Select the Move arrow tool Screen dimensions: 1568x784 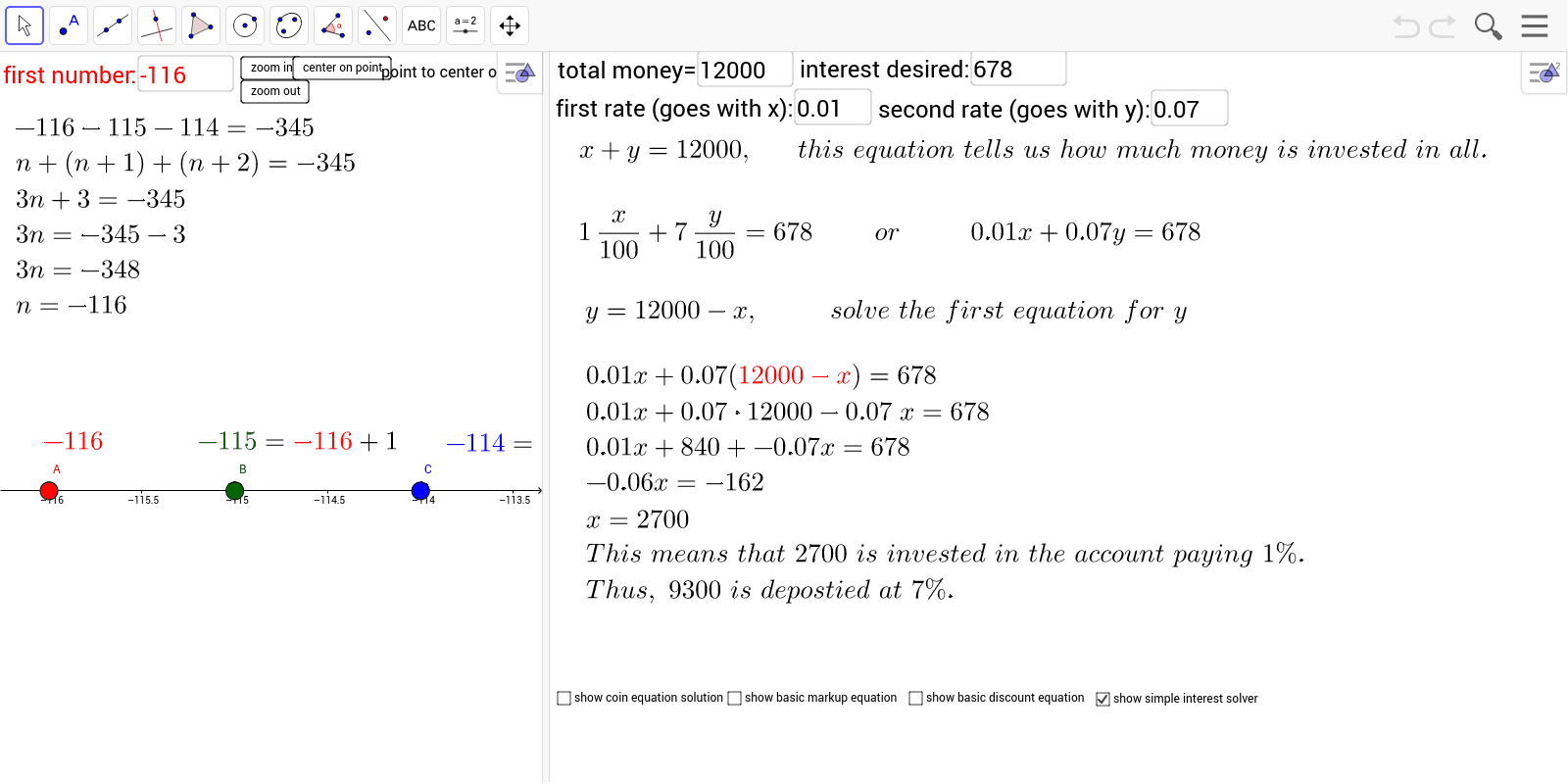click(24, 25)
